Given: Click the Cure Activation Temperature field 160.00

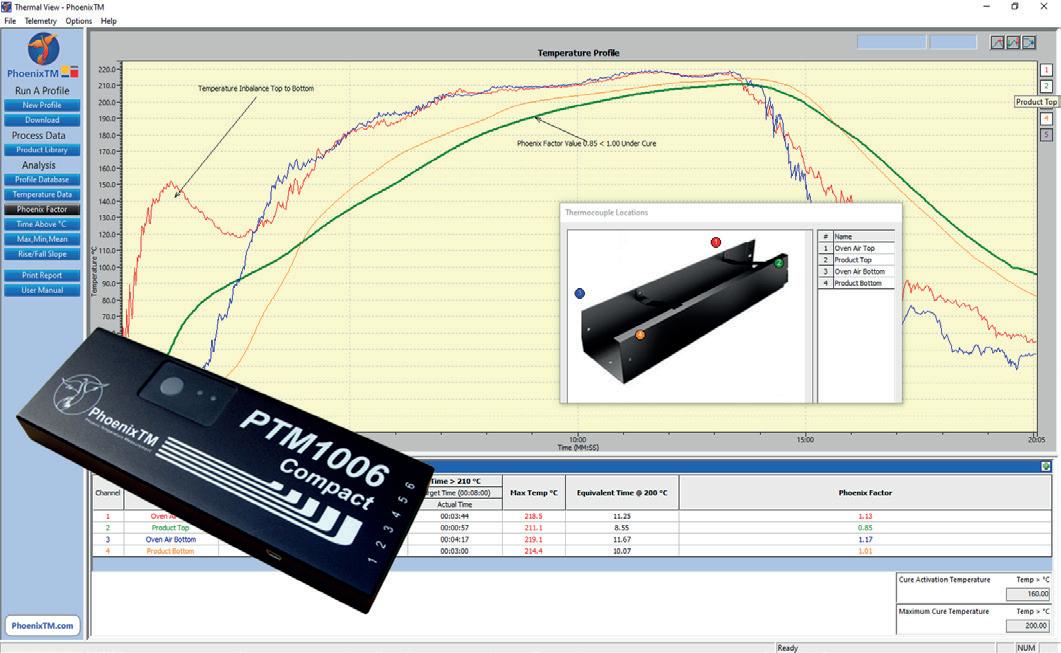Looking at the screenshot, I should 1028,594.
